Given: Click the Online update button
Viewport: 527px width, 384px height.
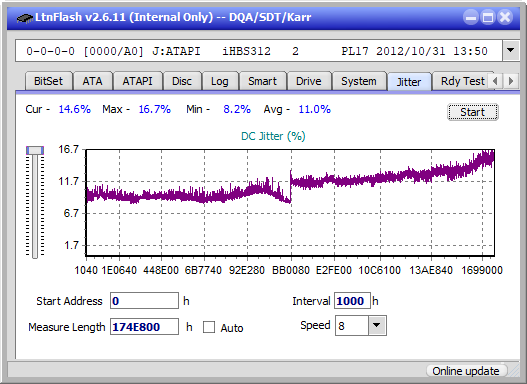Looking at the screenshot, I should pos(466,371).
